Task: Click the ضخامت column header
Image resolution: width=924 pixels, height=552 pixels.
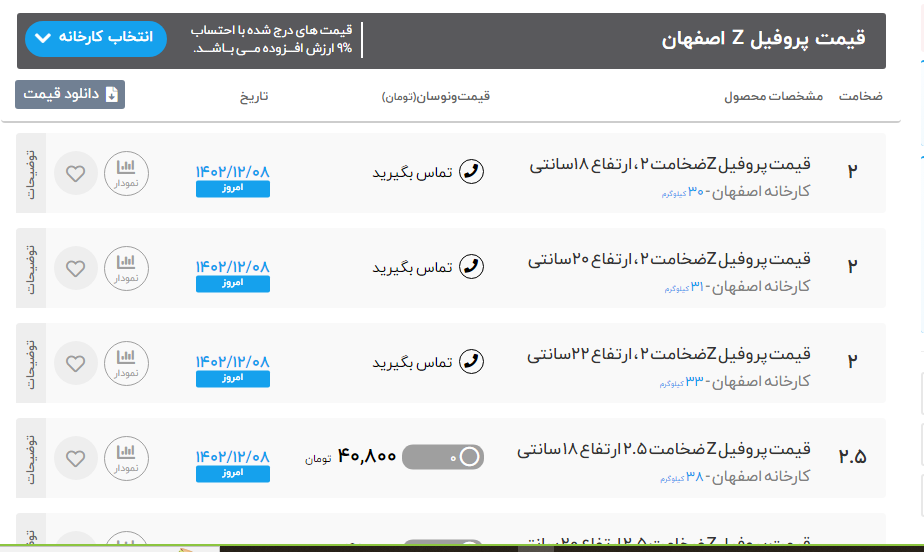Action: tap(860, 97)
